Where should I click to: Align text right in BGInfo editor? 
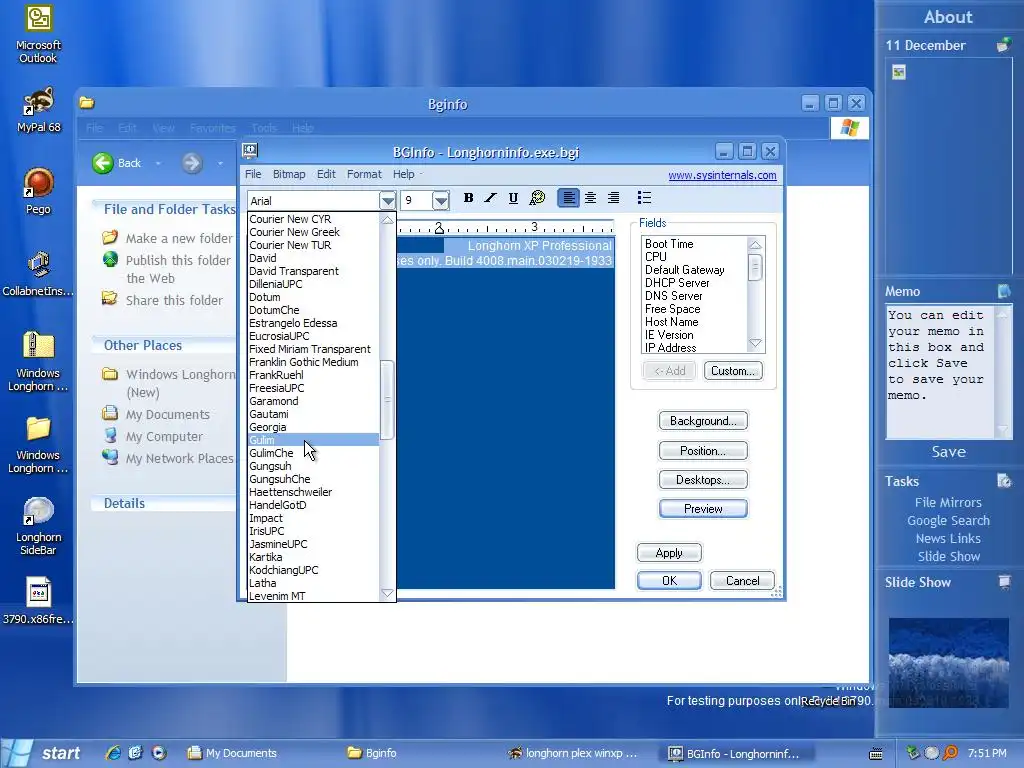(614, 198)
